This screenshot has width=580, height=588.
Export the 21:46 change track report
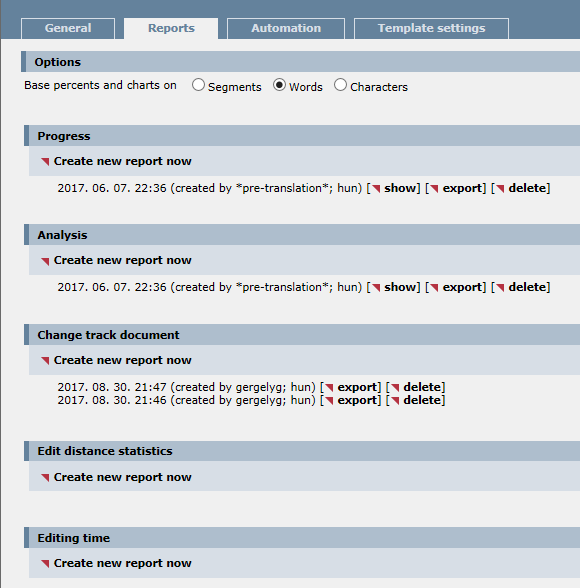click(x=357, y=400)
